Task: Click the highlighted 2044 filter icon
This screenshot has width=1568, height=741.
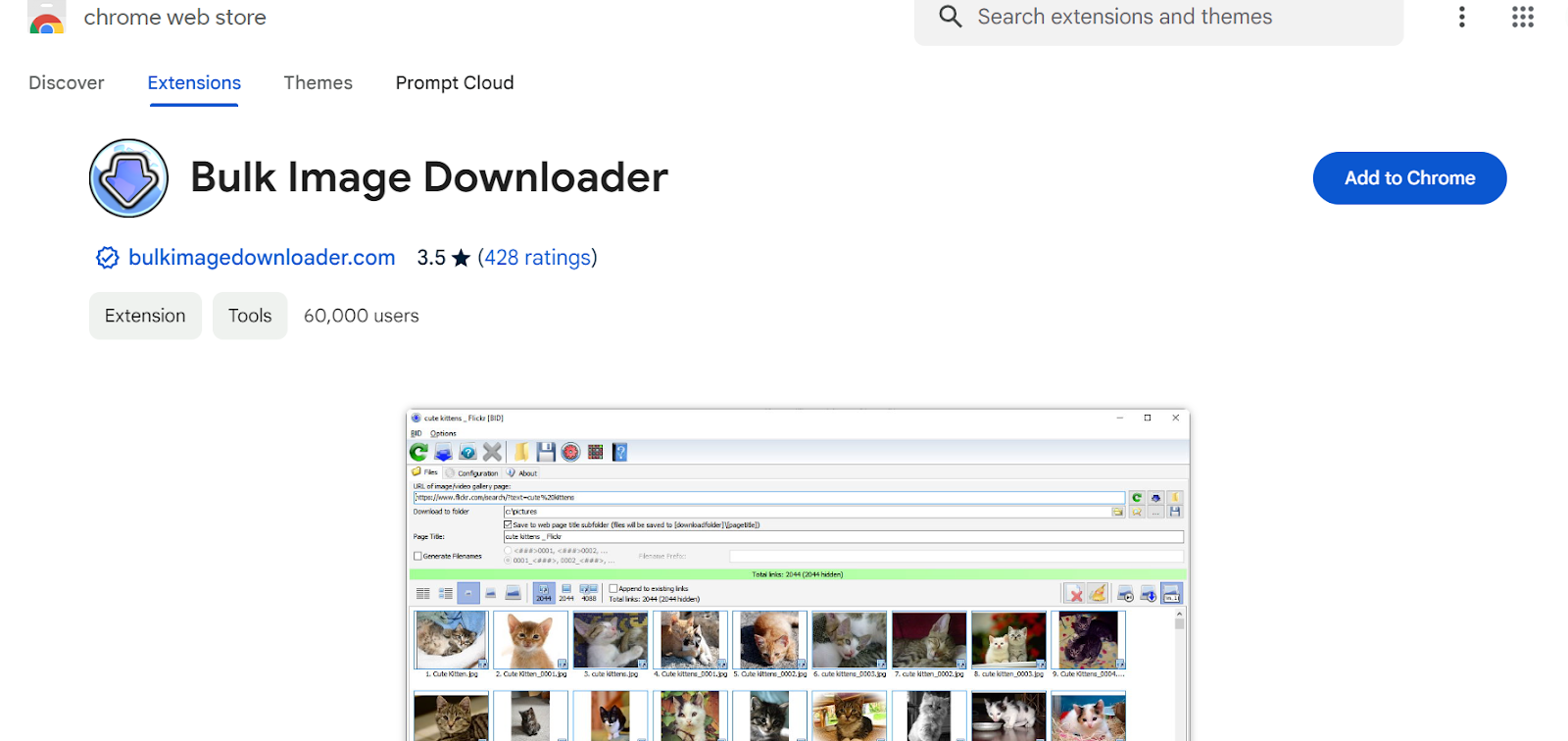Action: (544, 593)
